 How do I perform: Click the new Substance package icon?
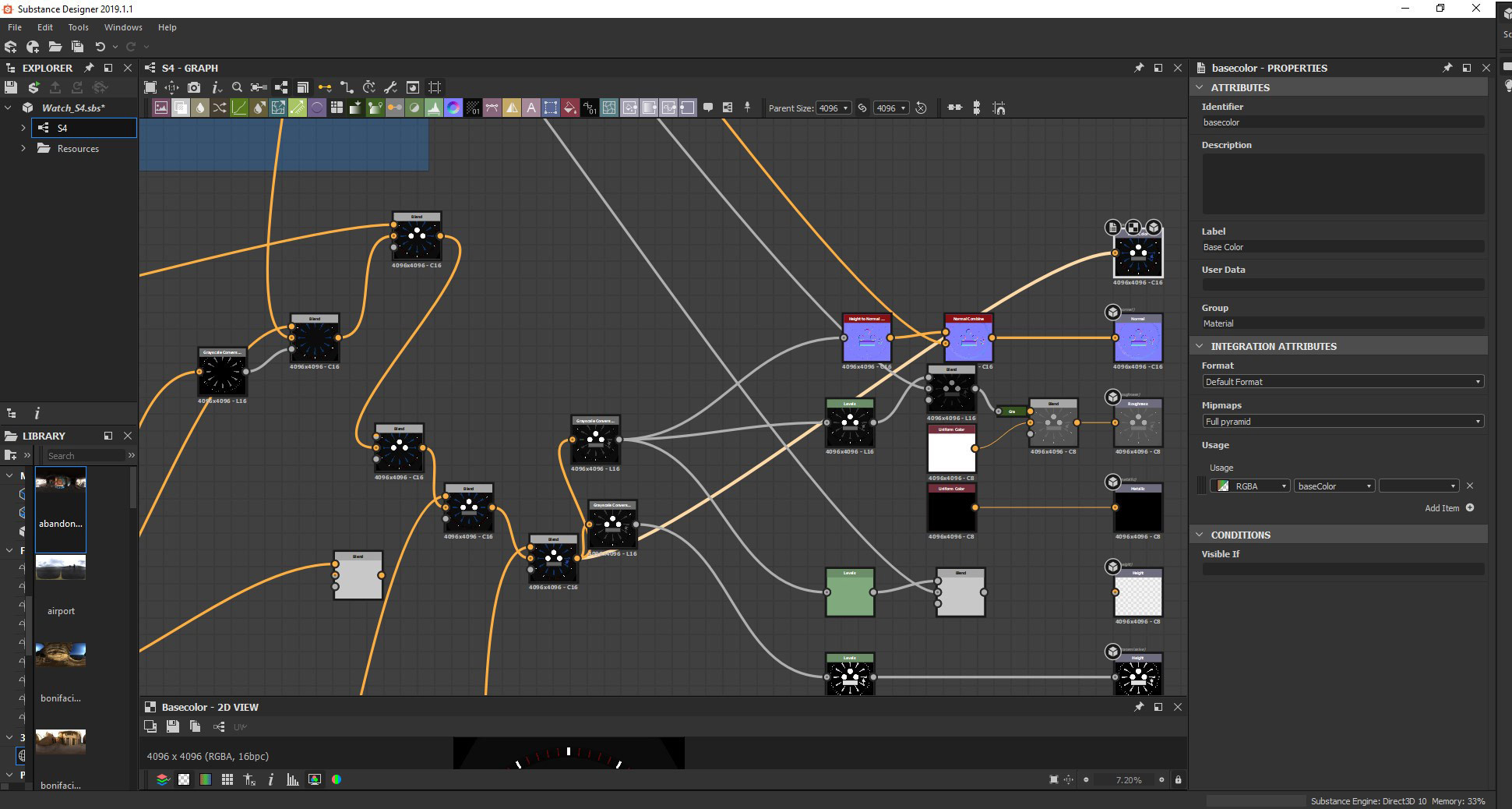11,47
